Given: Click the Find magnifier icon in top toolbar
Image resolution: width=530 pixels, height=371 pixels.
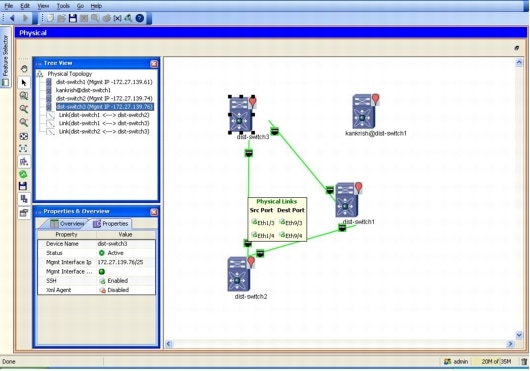Looking at the screenshot, I should pyautogui.click(x=95, y=18).
